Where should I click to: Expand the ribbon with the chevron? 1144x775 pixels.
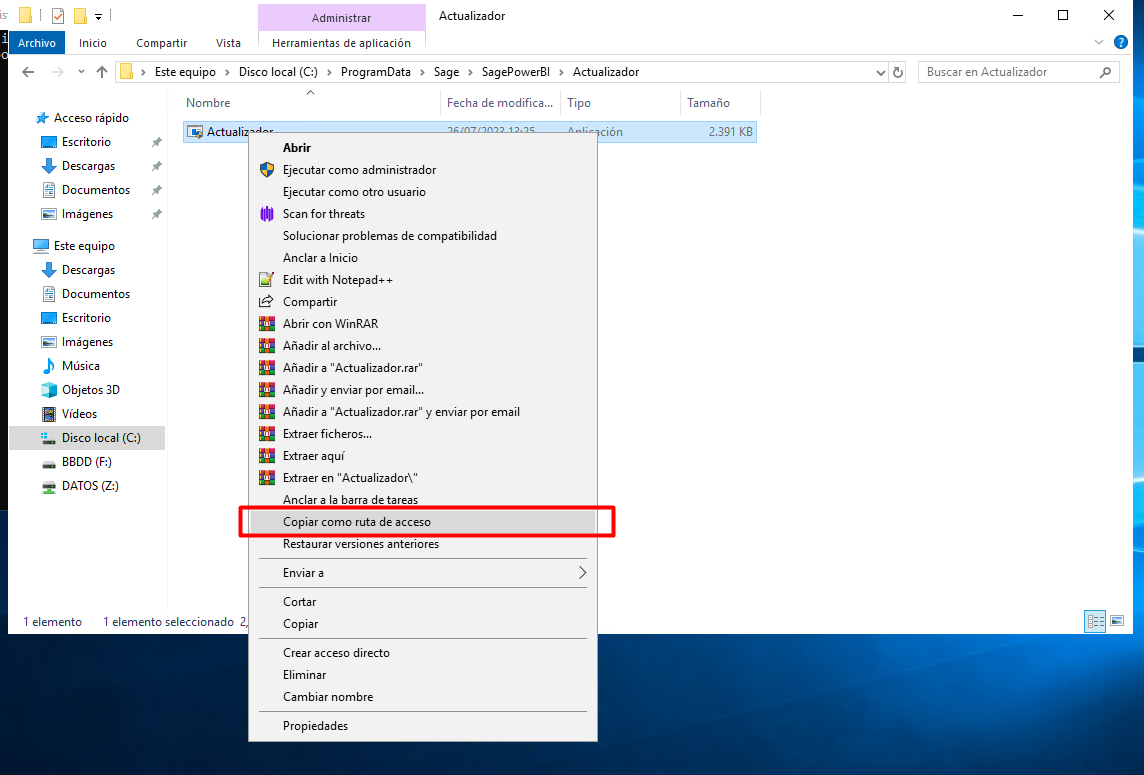click(x=1099, y=42)
